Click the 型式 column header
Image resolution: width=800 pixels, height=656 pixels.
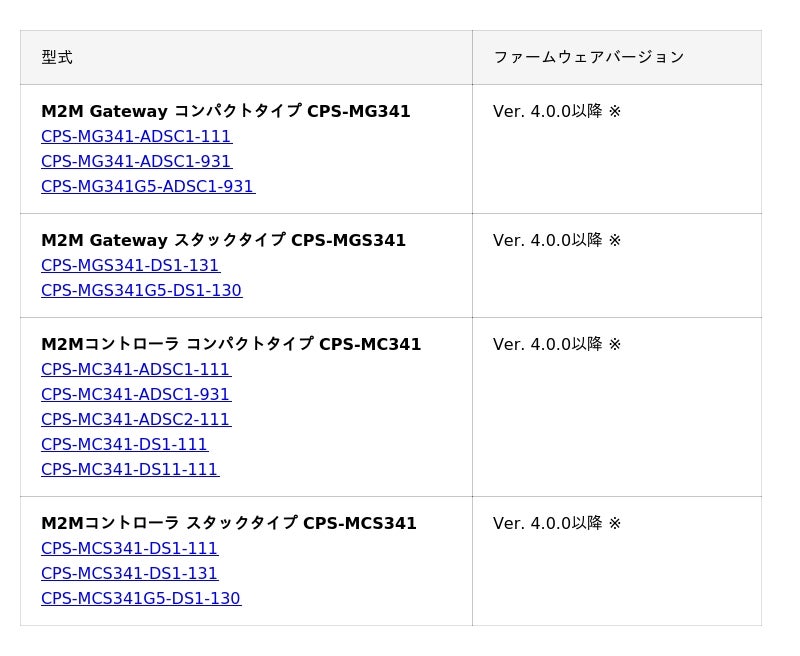tap(57, 58)
